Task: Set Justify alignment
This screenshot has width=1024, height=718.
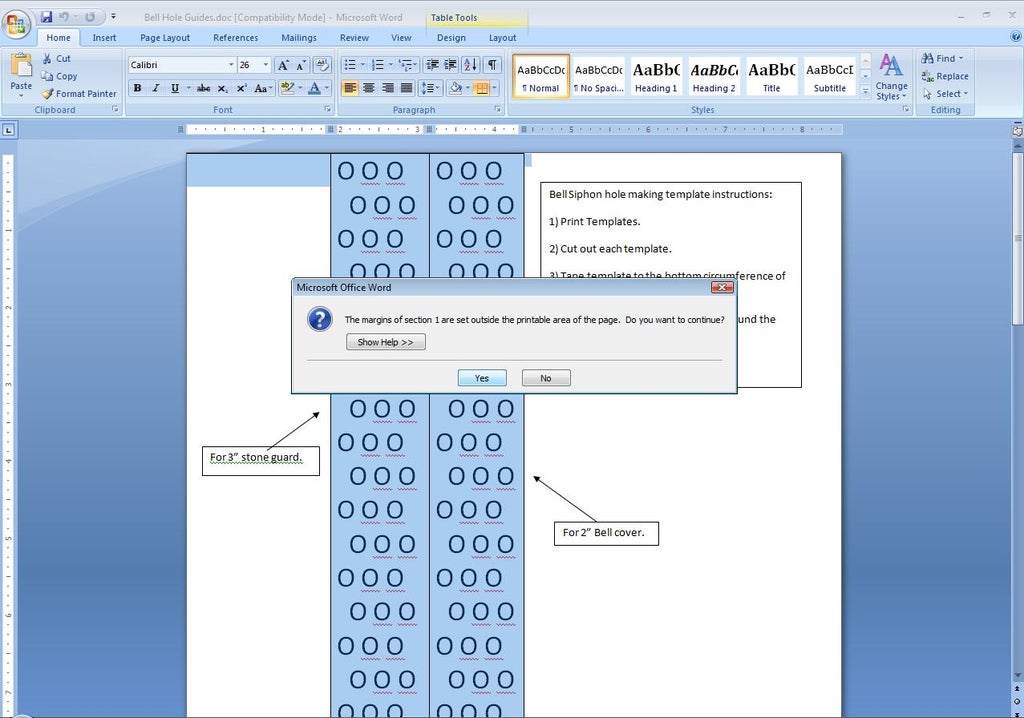Action: (406, 88)
